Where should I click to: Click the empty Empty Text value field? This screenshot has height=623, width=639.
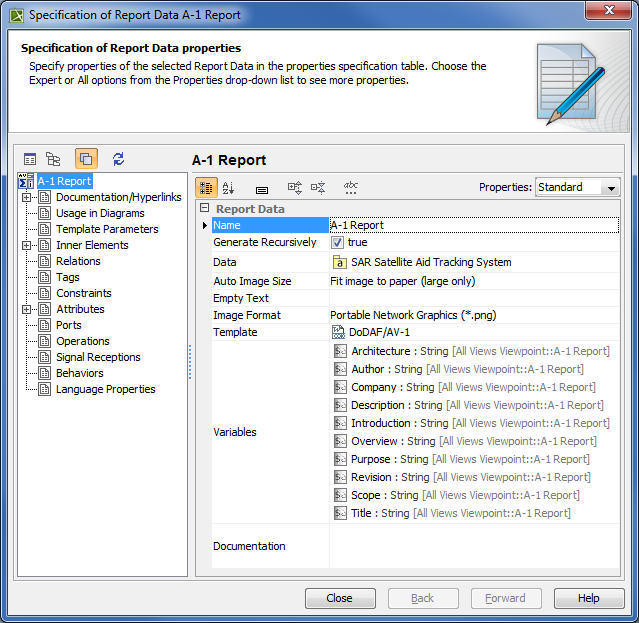474,298
